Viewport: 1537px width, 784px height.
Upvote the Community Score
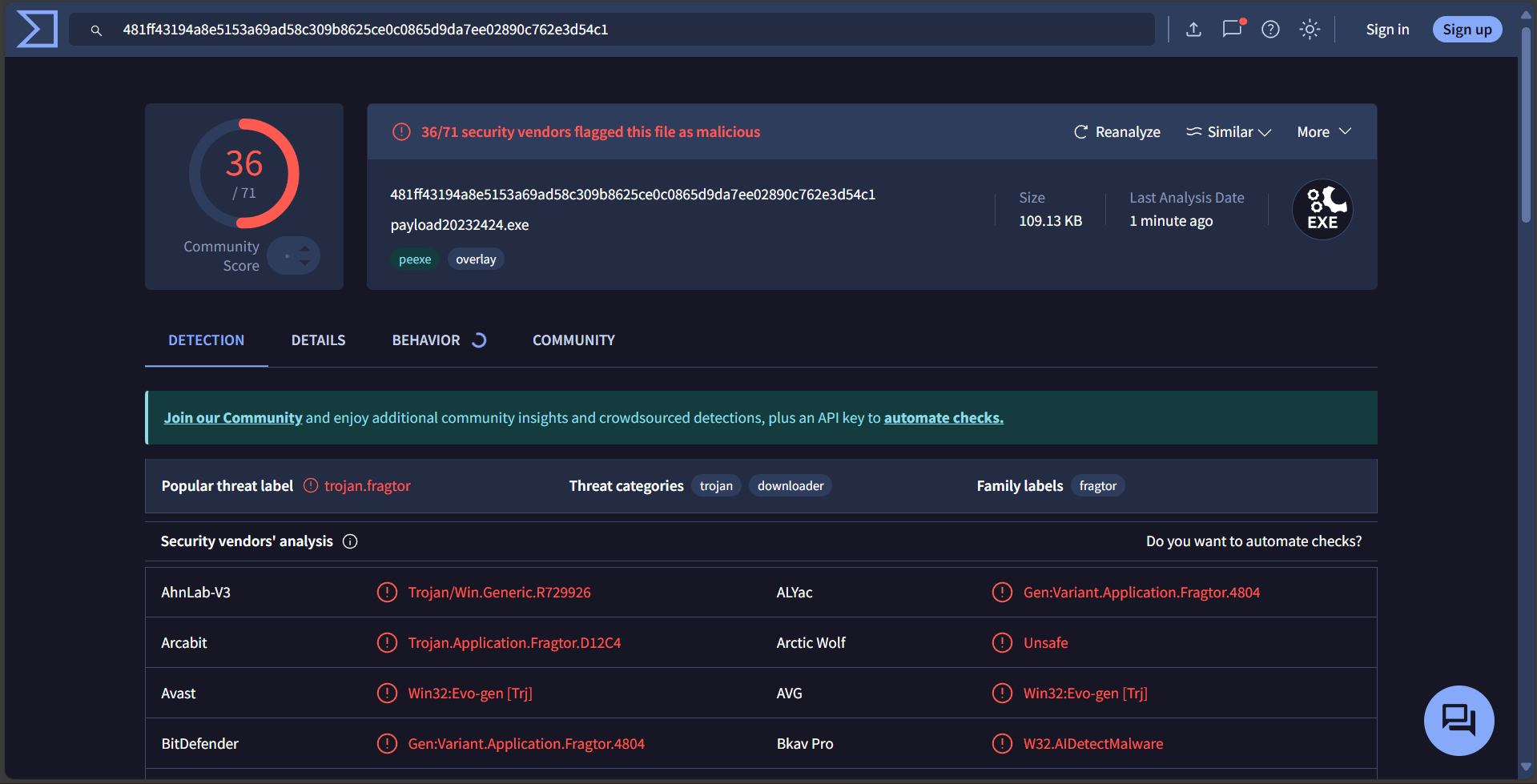coord(305,248)
